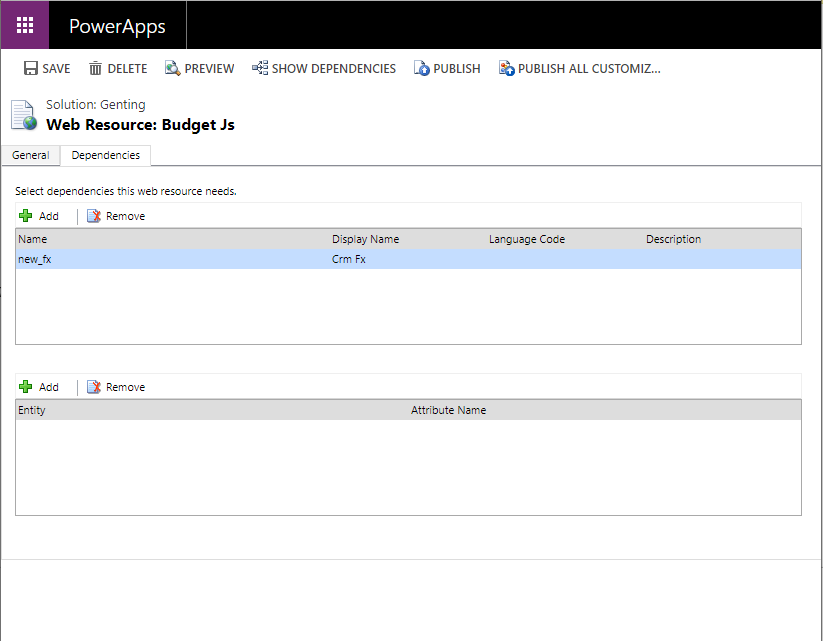Click Add label above Entity grid
Image resolution: width=823 pixels, height=641 pixels.
[x=49, y=387]
